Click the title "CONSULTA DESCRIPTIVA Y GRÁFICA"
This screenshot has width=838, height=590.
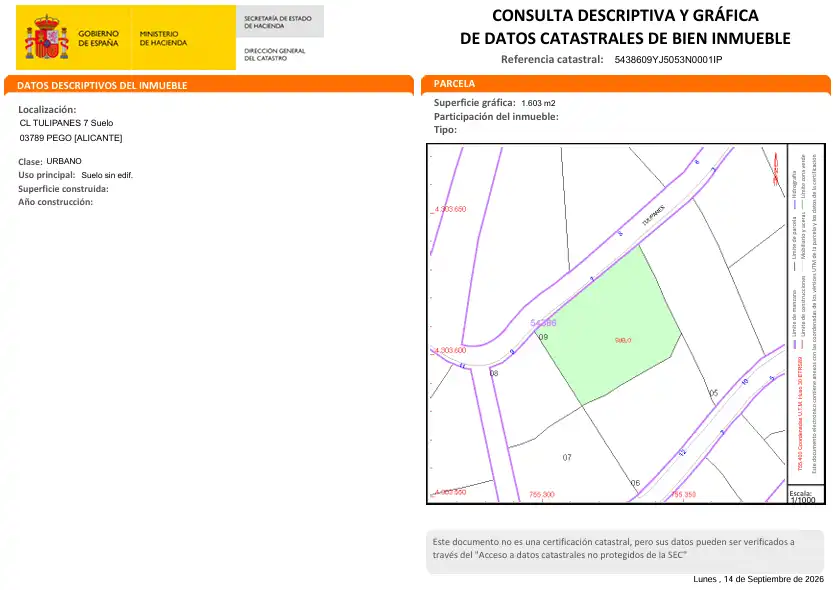pos(625,15)
